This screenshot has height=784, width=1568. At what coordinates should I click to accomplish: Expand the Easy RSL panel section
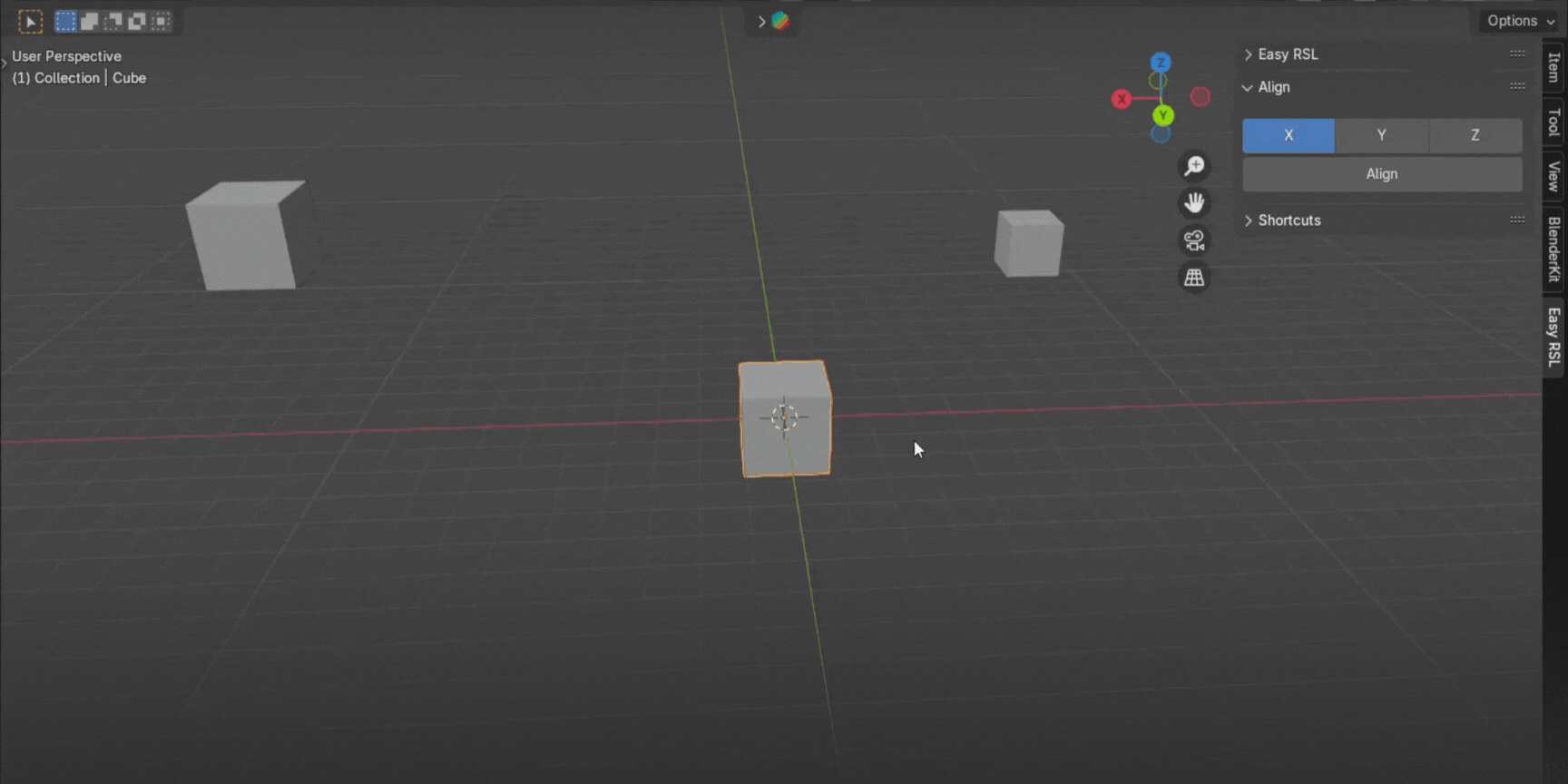(x=1287, y=54)
